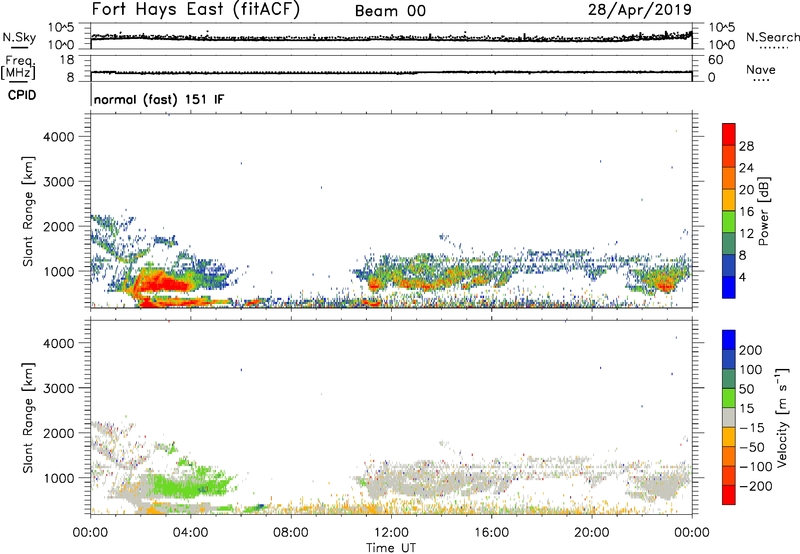
Task: Click the "20" tick on Power color bar
Action: click(x=746, y=190)
